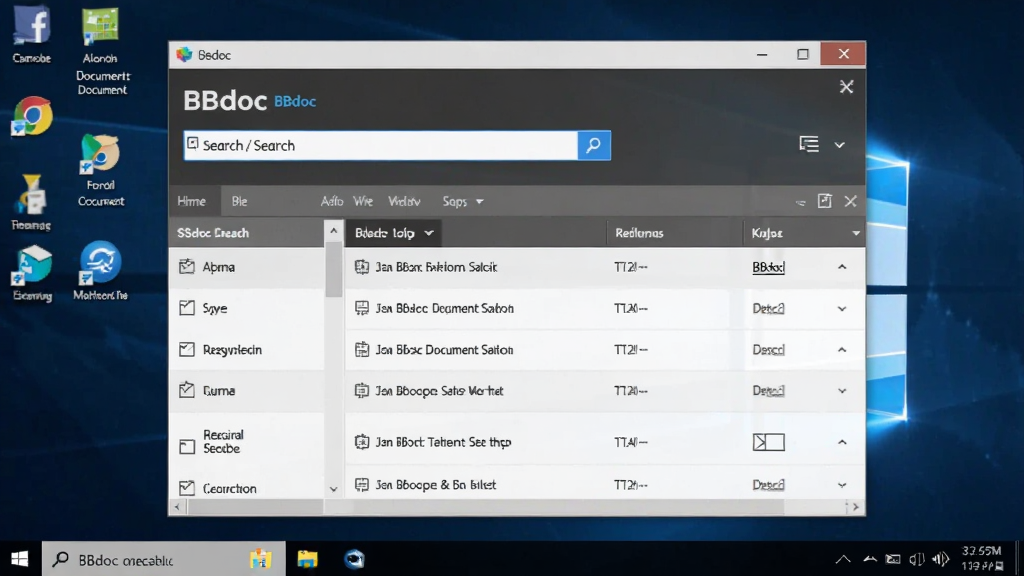Click the BBdoc link in first row
The width and height of the screenshot is (1024, 576).
coord(768,267)
